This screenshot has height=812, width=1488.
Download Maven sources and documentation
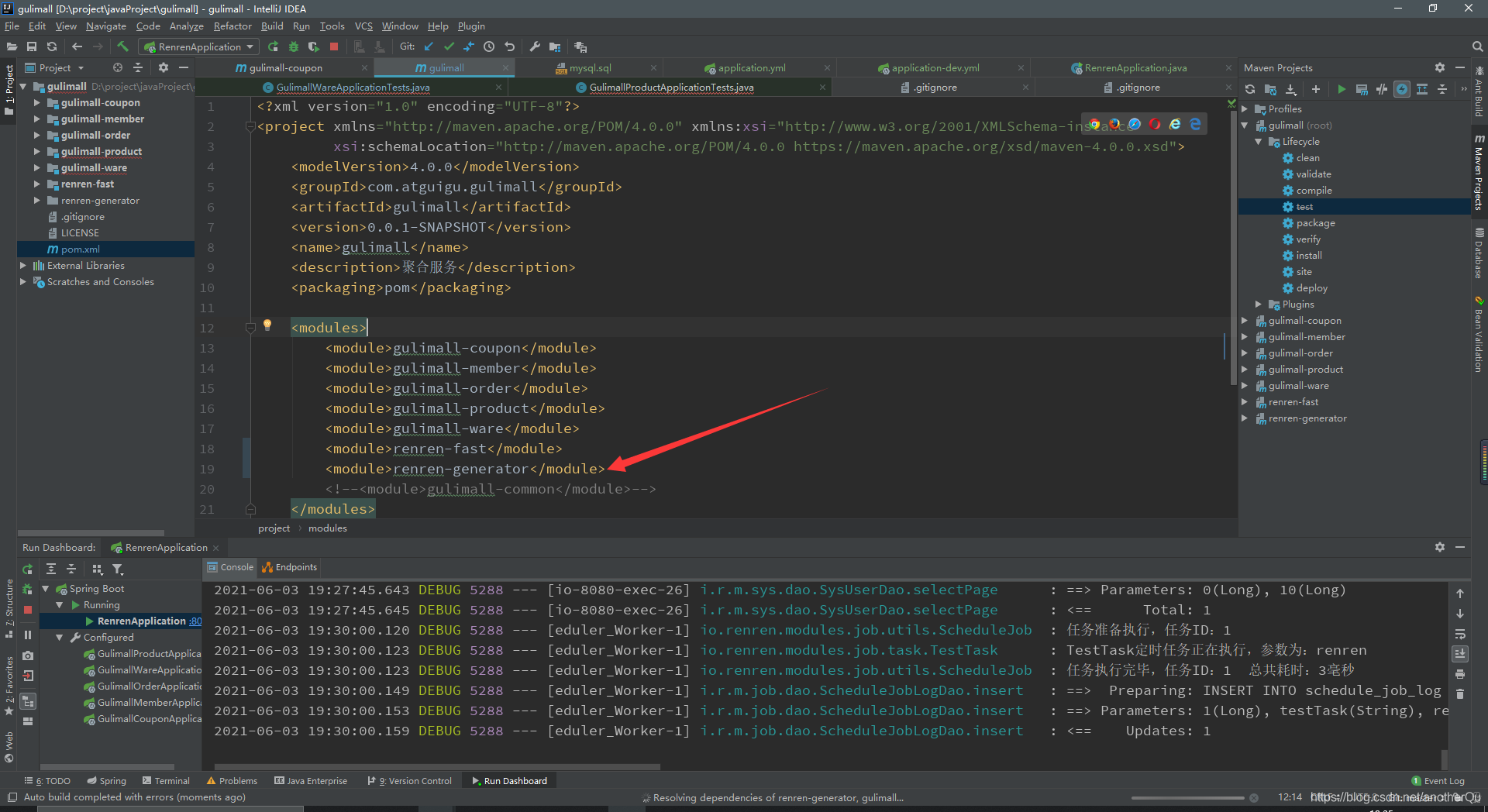point(1291,89)
